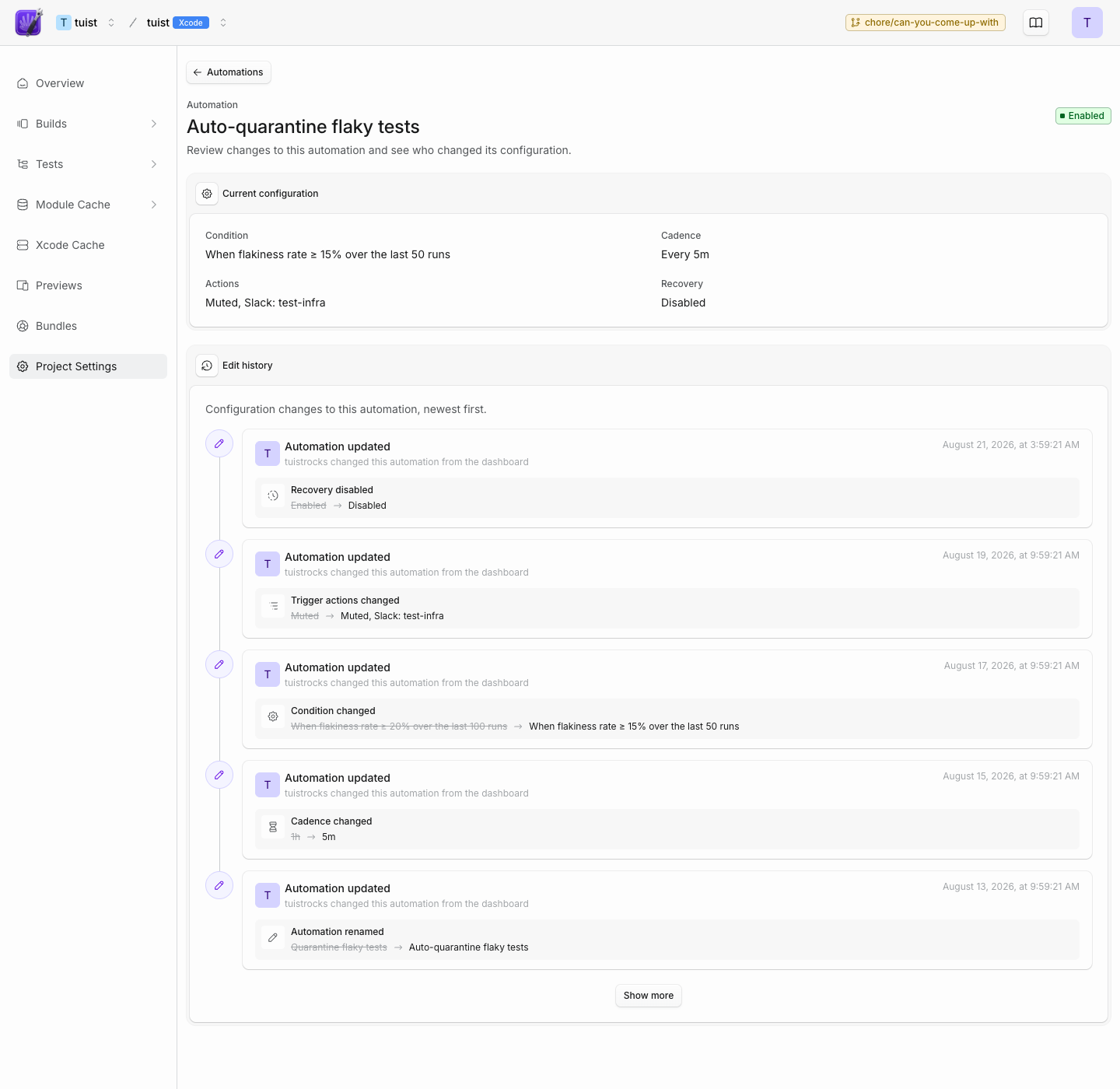This screenshot has width=1120, height=1089.
Task: Click timestamp August 19, 2026, at 9:59:21 AM
Action: (1011, 555)
